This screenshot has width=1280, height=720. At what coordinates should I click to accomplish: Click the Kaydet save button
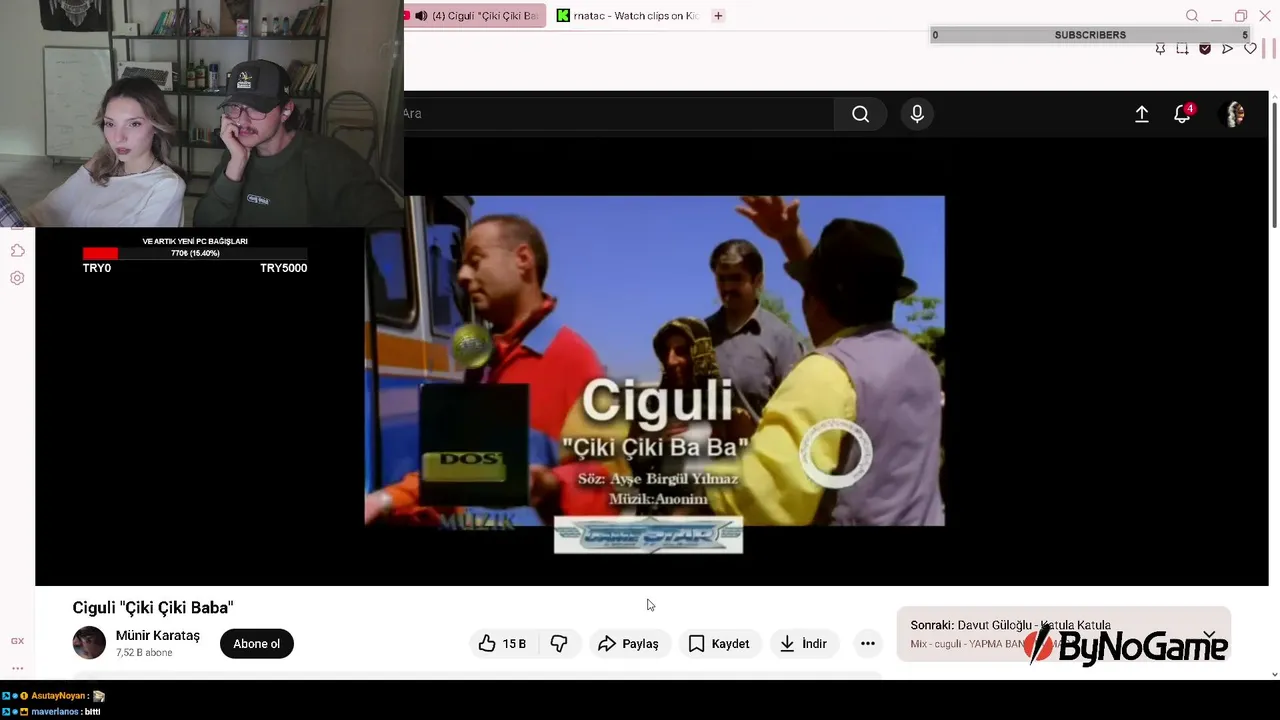tap(719, 644)
